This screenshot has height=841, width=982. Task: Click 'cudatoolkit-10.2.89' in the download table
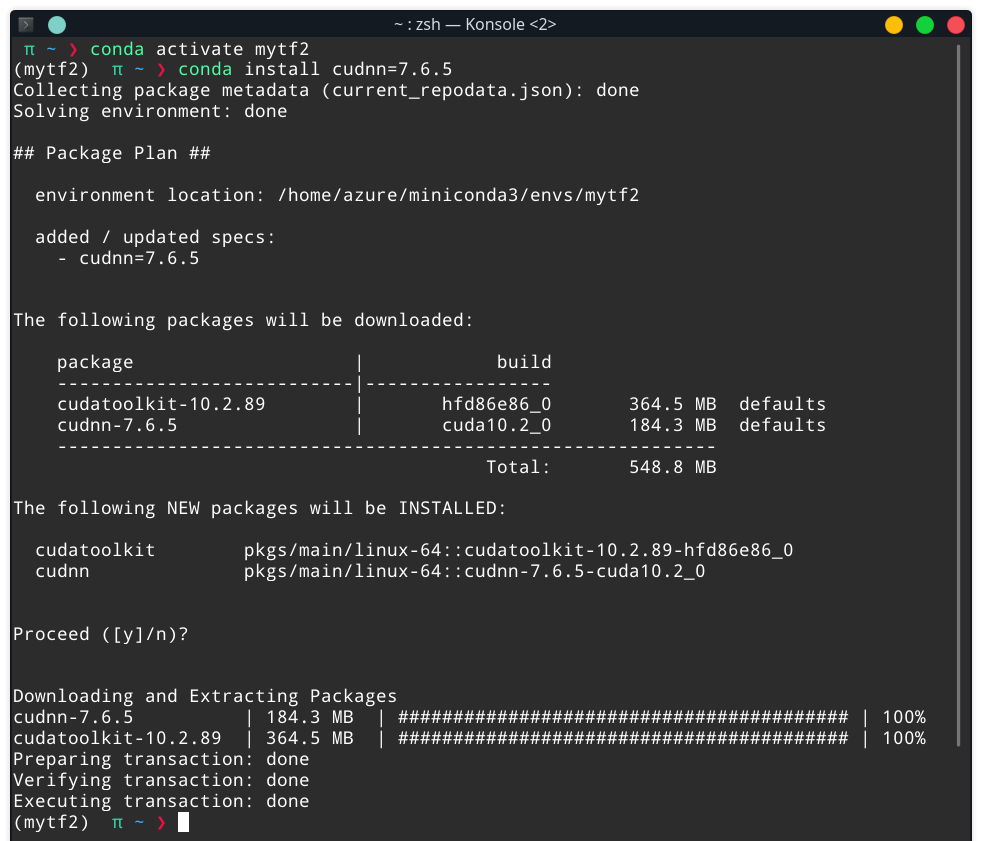(162, 405)
